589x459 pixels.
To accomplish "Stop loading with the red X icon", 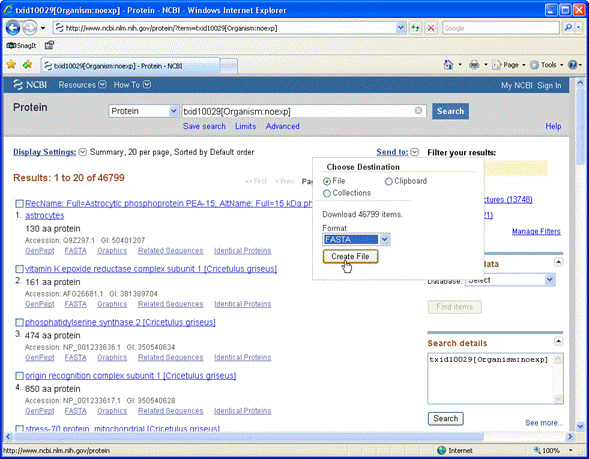I will 431,28.
